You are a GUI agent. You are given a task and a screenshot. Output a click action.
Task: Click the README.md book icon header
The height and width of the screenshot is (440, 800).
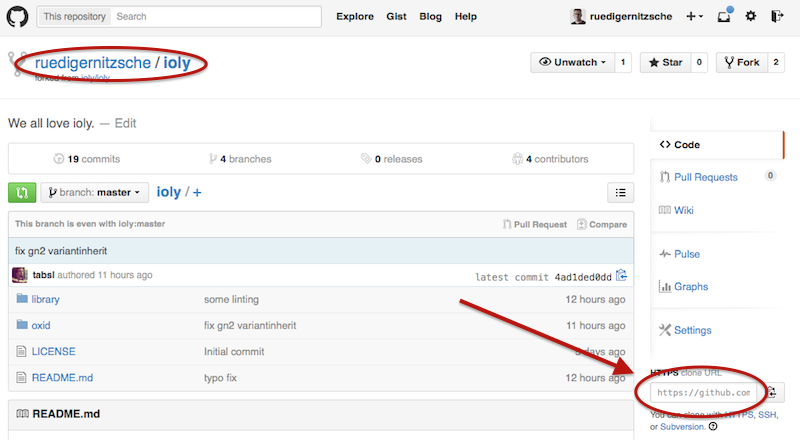pos(22,413)
